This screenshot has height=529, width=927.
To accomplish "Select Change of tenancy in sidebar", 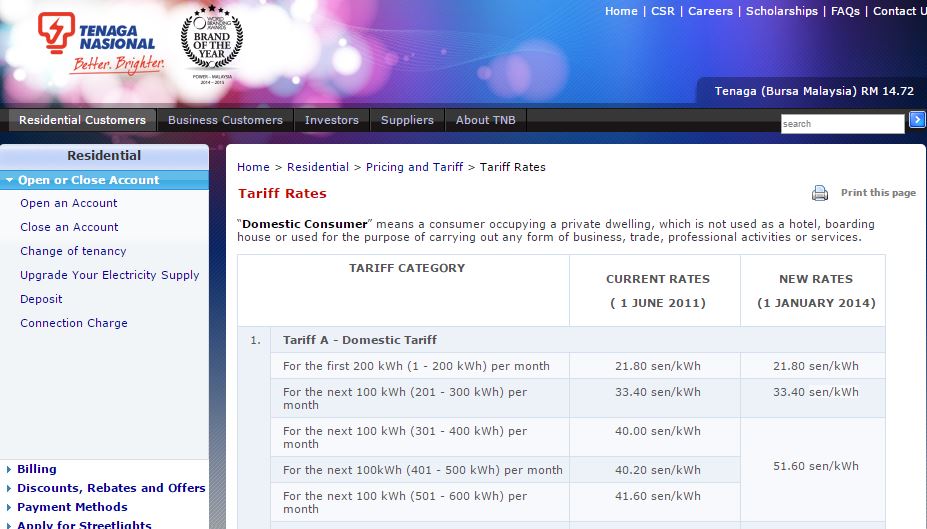I will coord(73,251).
